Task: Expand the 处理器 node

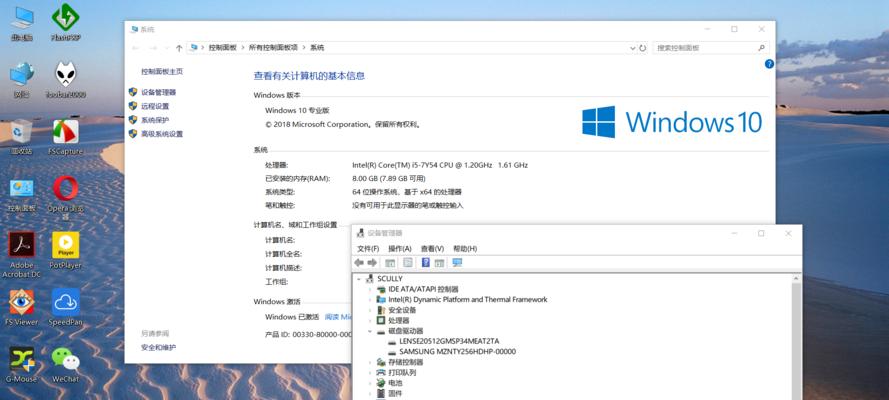Action: (370, 321)
